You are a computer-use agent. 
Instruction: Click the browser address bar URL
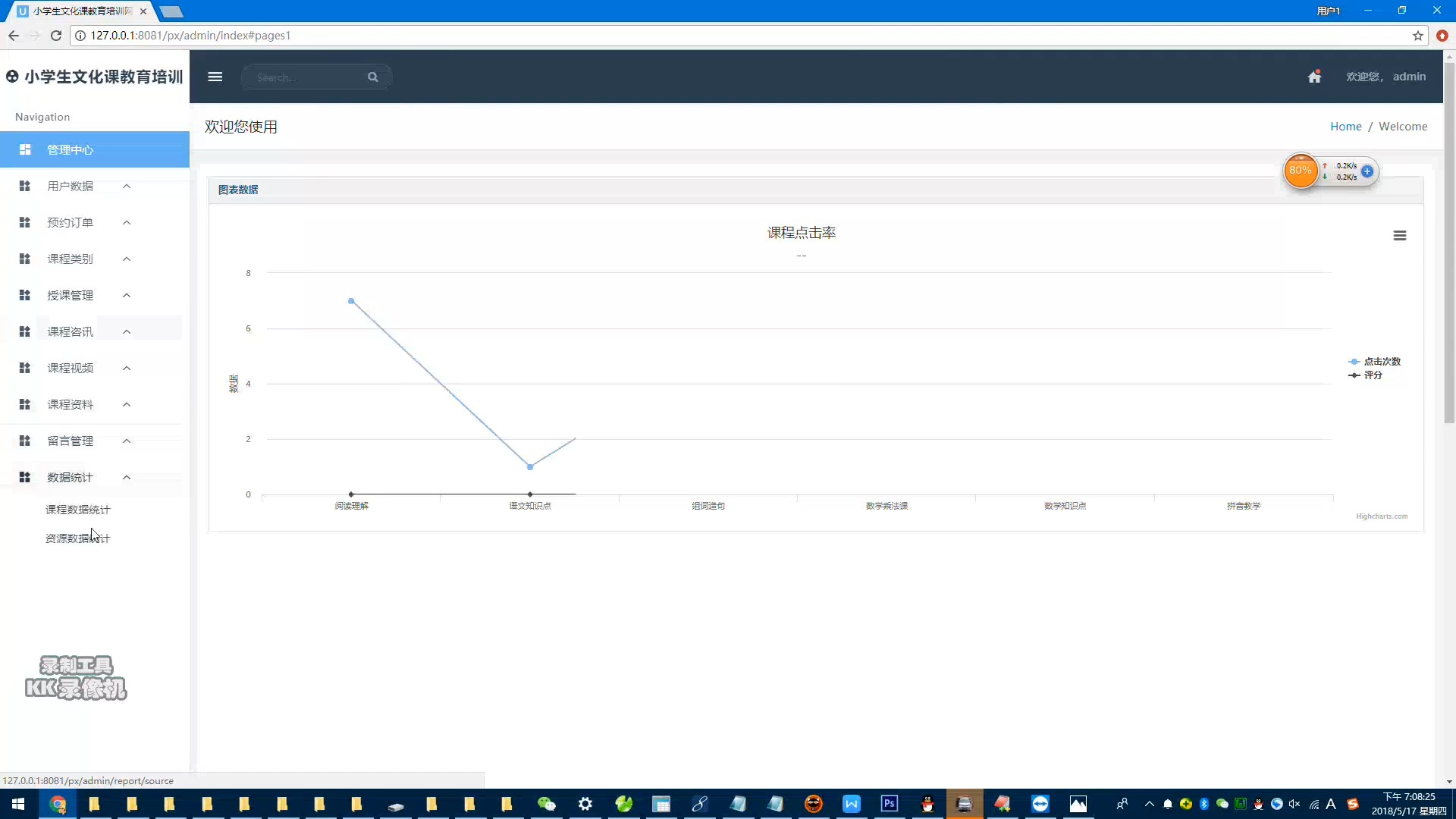point(190,36)
